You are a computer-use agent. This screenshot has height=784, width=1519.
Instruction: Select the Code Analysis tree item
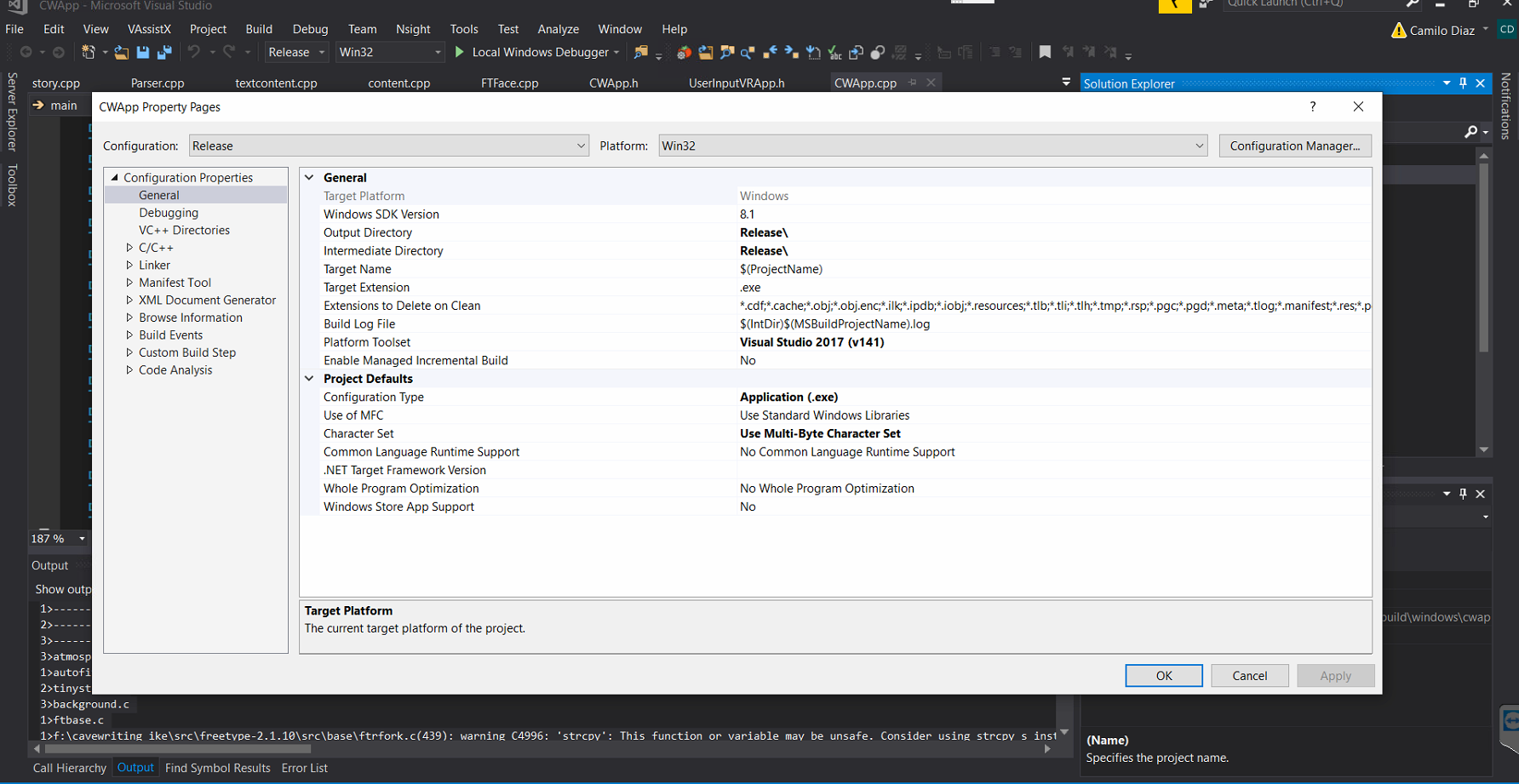click(x=175, y=370)
